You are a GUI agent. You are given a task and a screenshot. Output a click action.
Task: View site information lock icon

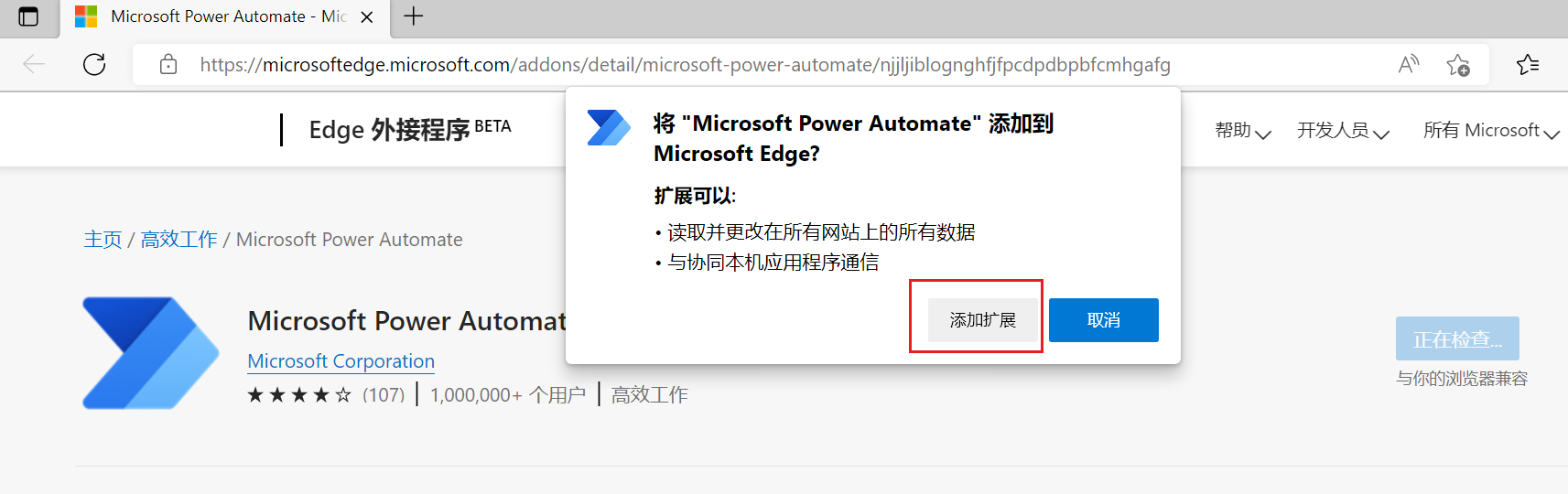tap(168, 64)
